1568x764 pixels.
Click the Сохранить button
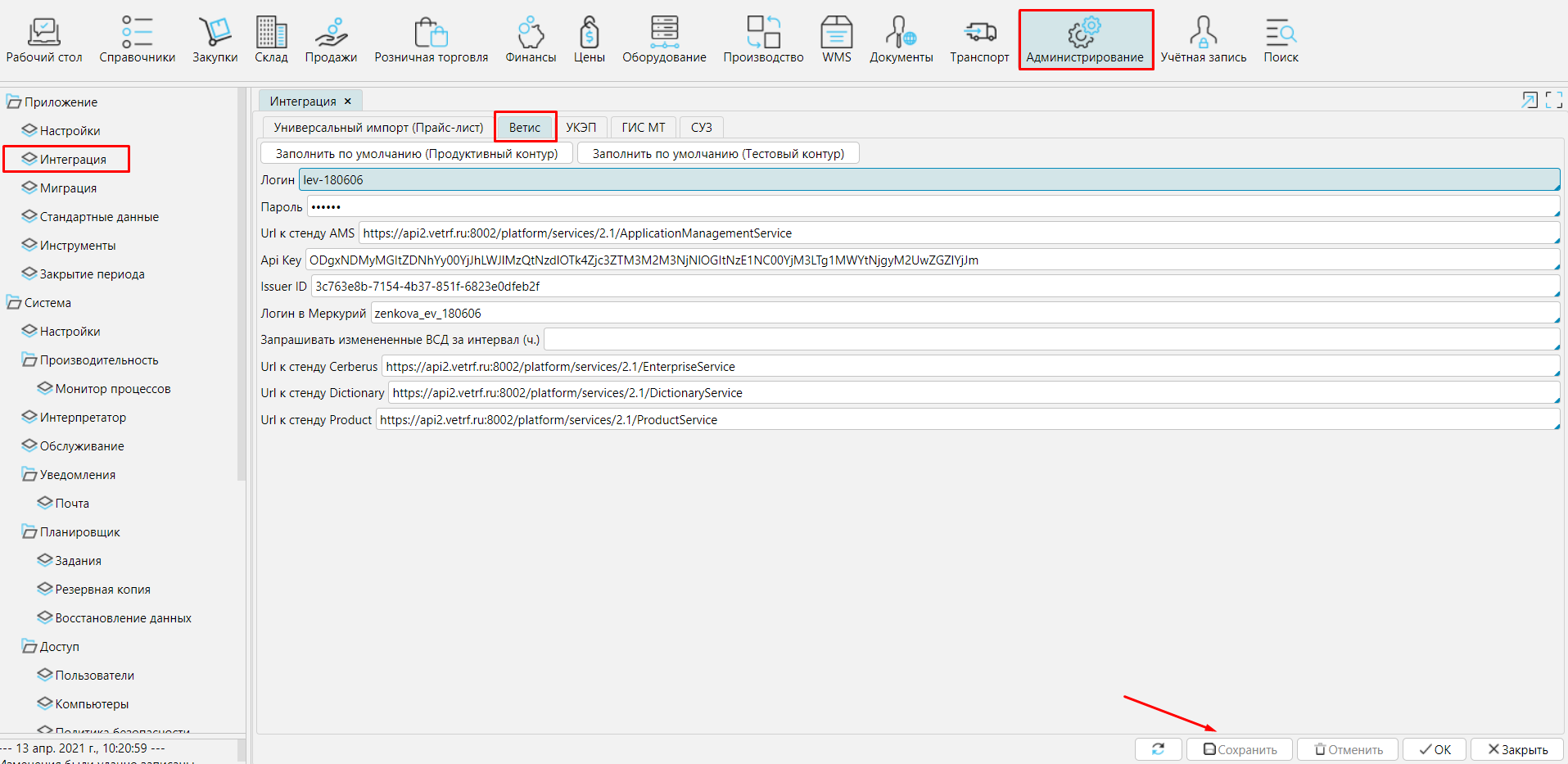point(1240,749)
